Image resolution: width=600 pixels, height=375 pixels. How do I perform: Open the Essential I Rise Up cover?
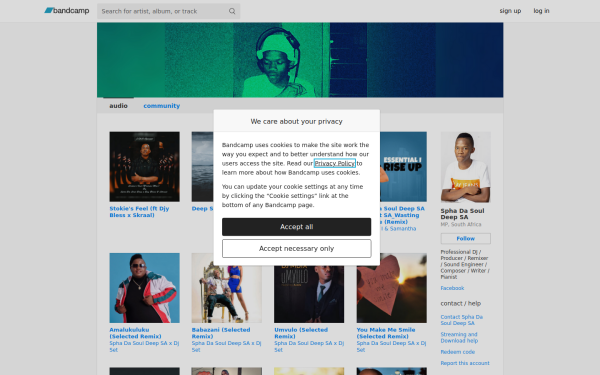click(403, 166)
